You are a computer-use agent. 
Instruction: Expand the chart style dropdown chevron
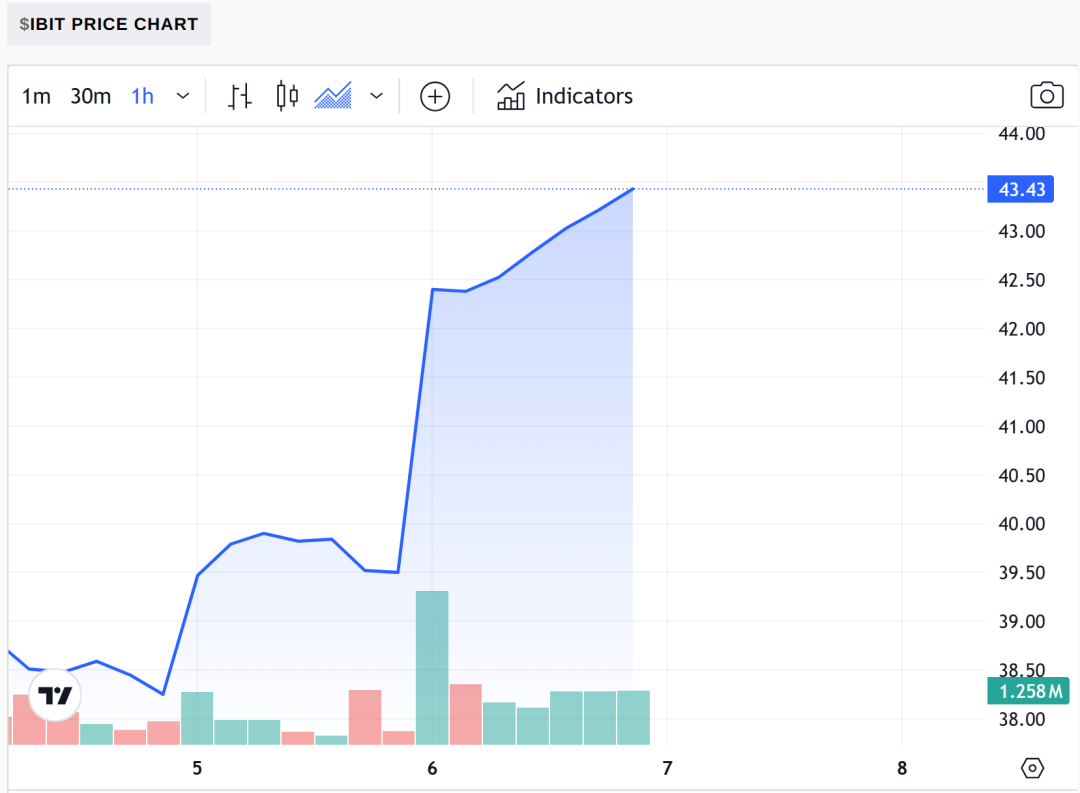pos(376,96)
